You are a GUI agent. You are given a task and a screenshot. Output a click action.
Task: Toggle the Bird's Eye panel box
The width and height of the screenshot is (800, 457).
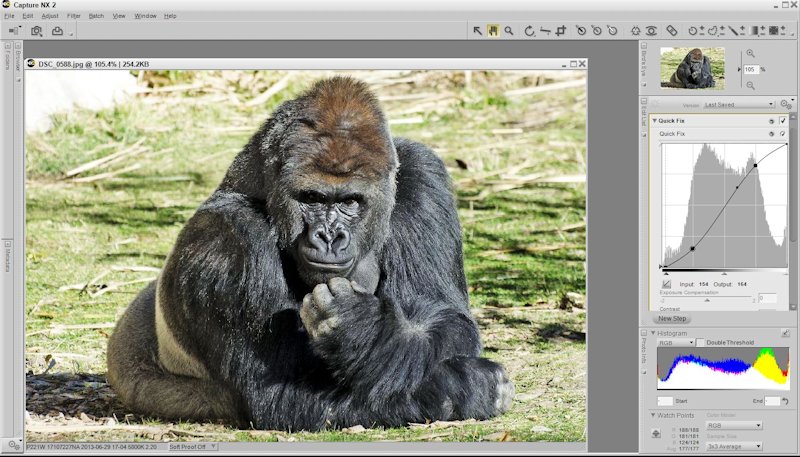coord(644,45)
